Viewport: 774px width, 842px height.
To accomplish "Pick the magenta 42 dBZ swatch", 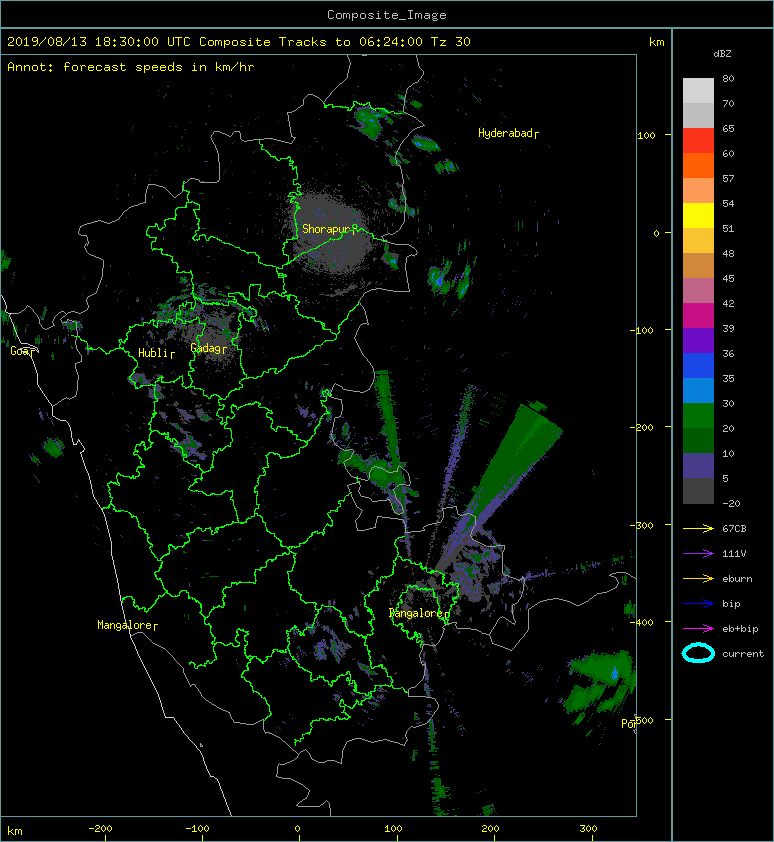I will coord(698,315).
